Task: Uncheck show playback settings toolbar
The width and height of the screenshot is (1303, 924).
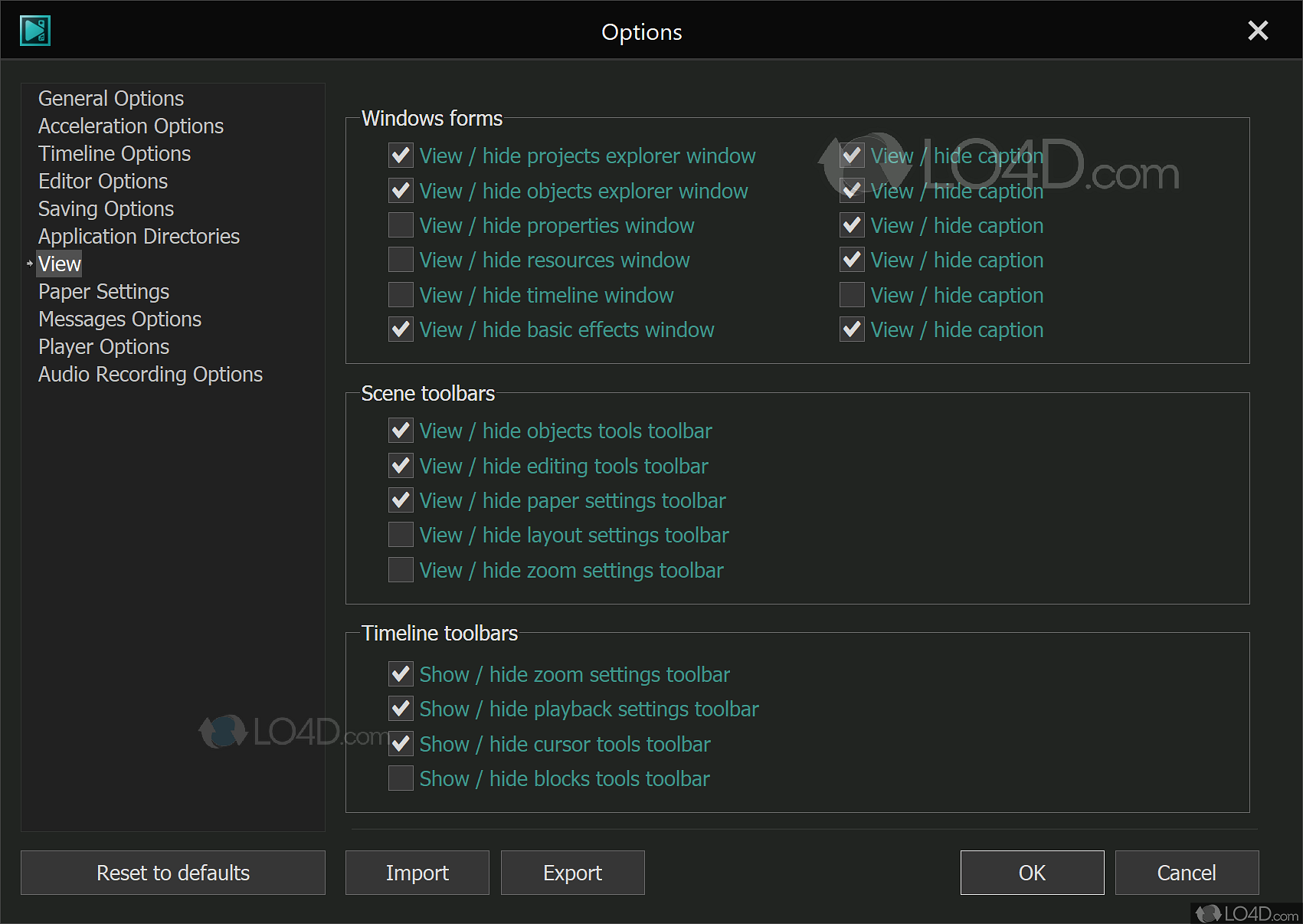Action: pos(401,709)
